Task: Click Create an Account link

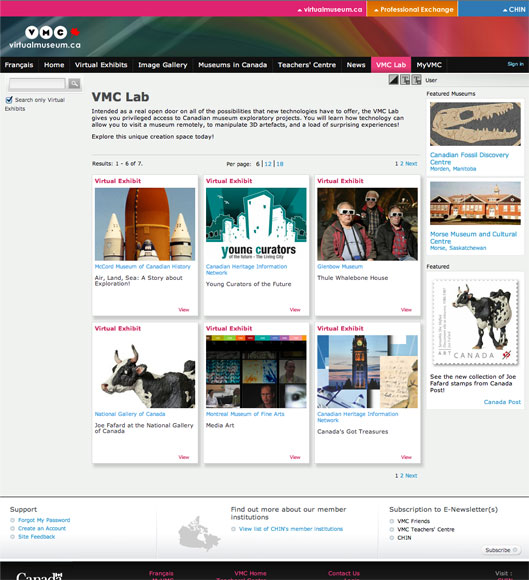Action: 42,529
